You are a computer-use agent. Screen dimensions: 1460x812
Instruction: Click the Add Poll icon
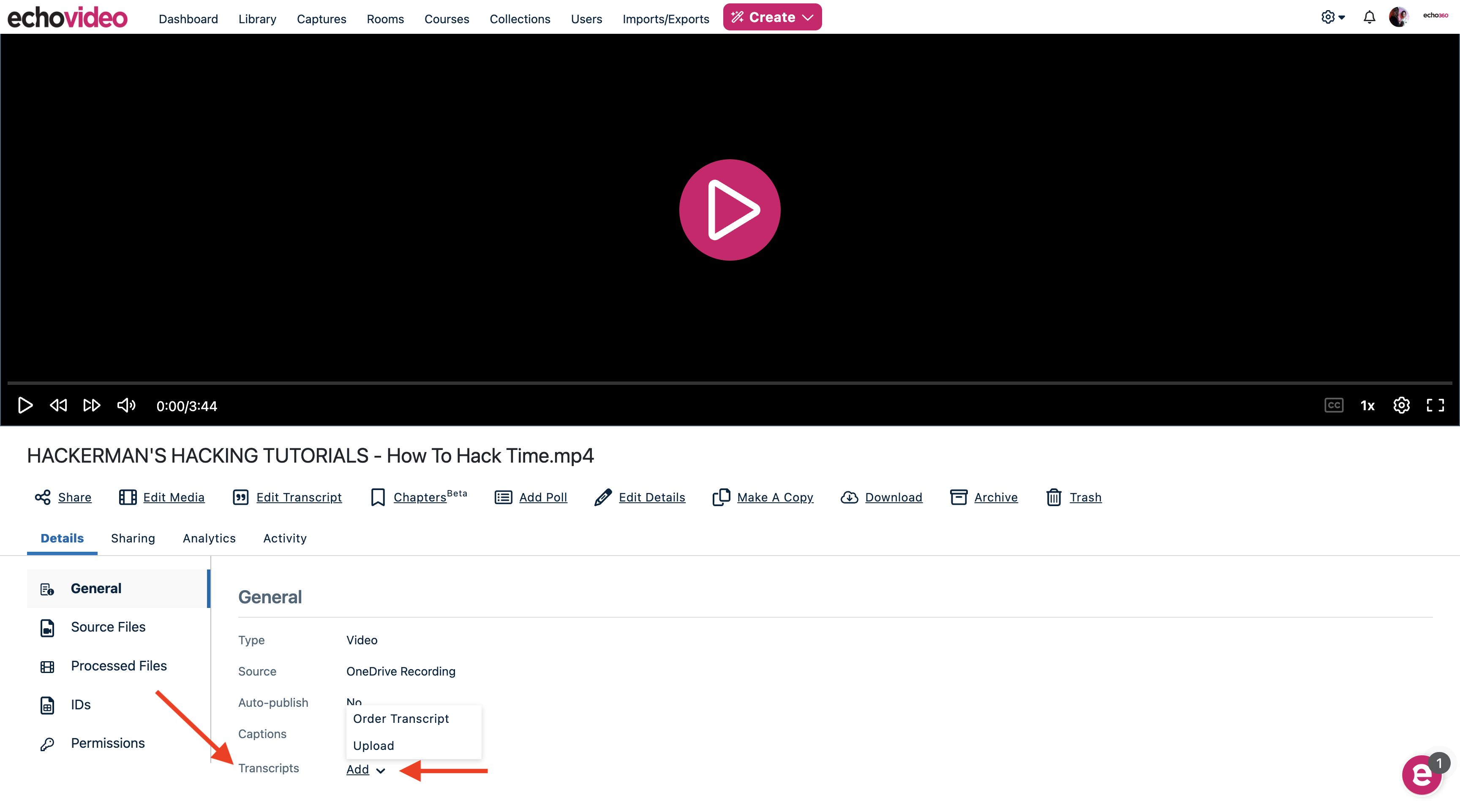click(502, 497)
